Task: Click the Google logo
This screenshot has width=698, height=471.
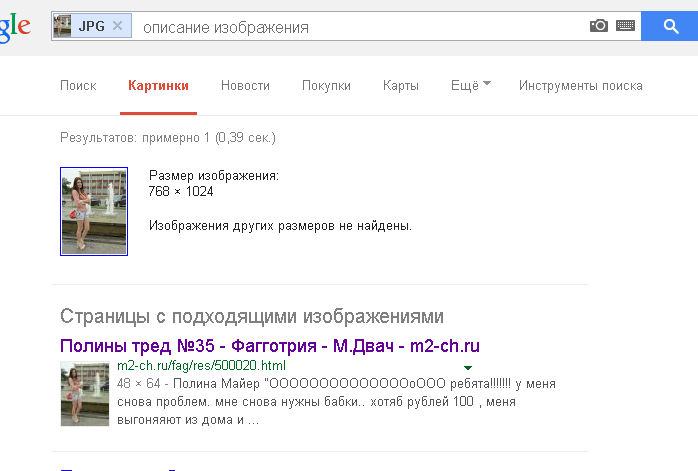Action: tap(15, 27)
